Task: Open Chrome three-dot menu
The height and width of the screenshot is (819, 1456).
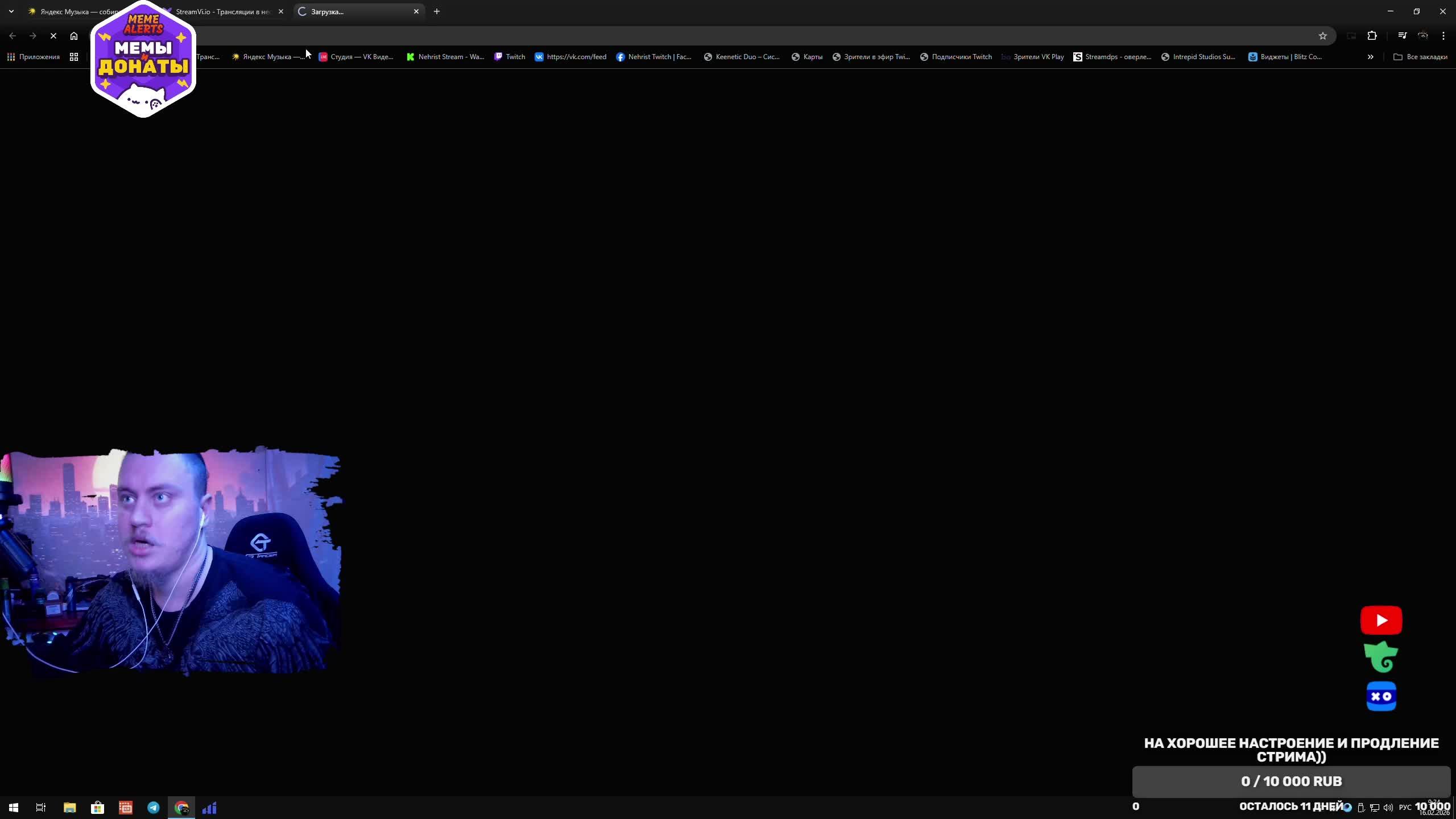Action: coord(1443,36)
